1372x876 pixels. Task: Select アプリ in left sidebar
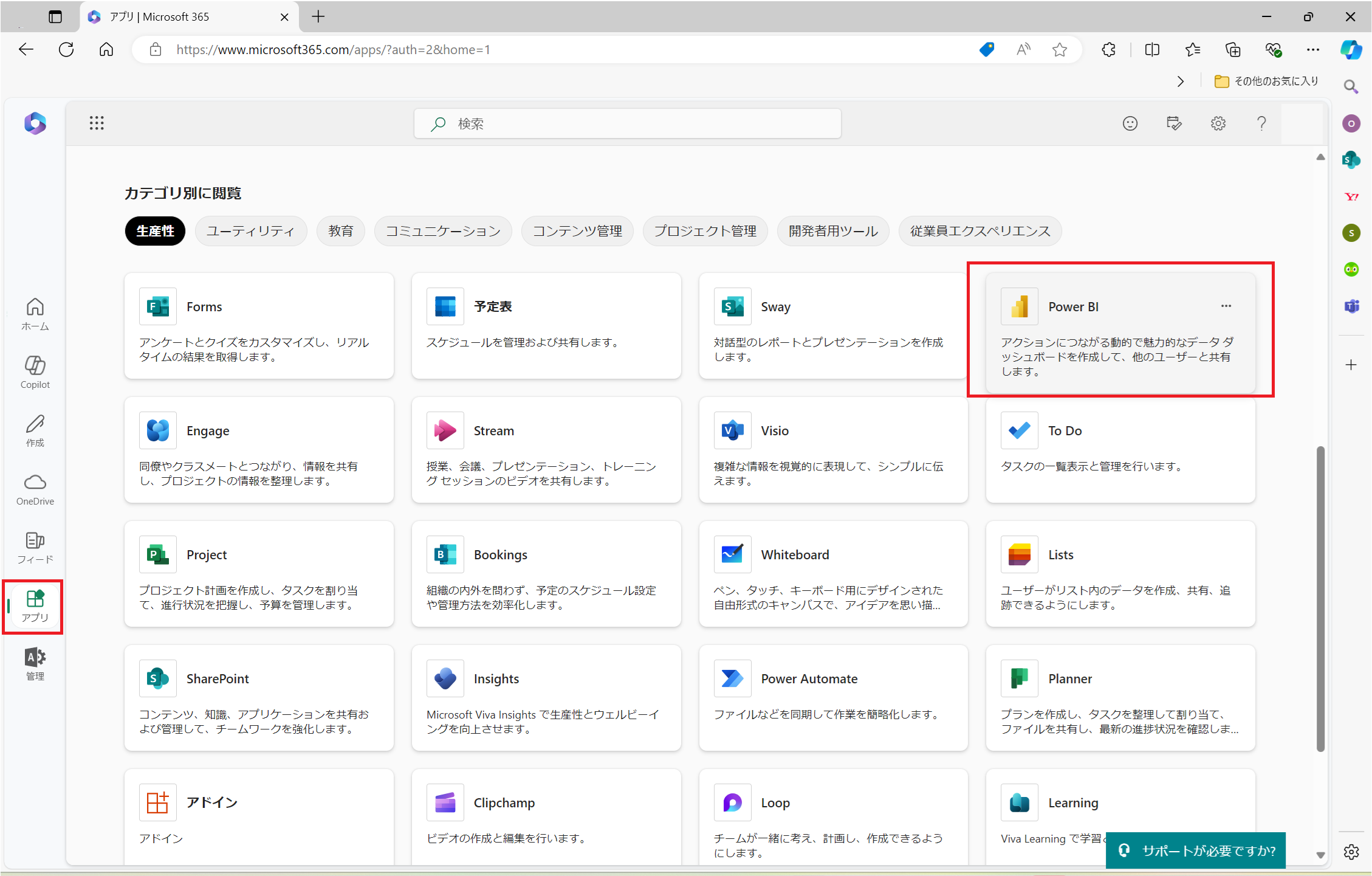coord(35,606)
